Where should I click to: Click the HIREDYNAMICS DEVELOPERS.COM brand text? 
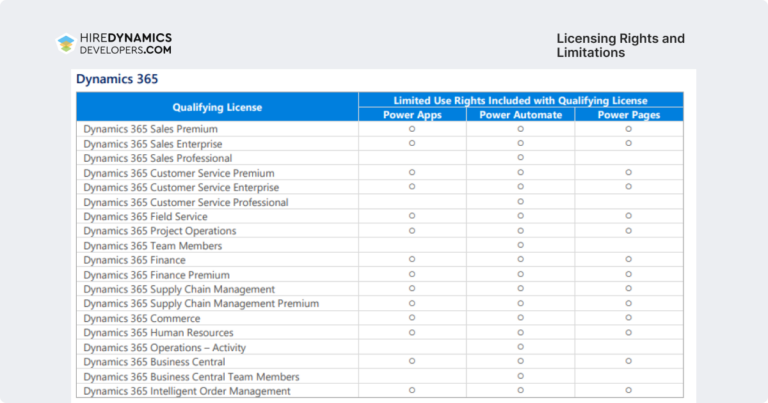point(126,44)
